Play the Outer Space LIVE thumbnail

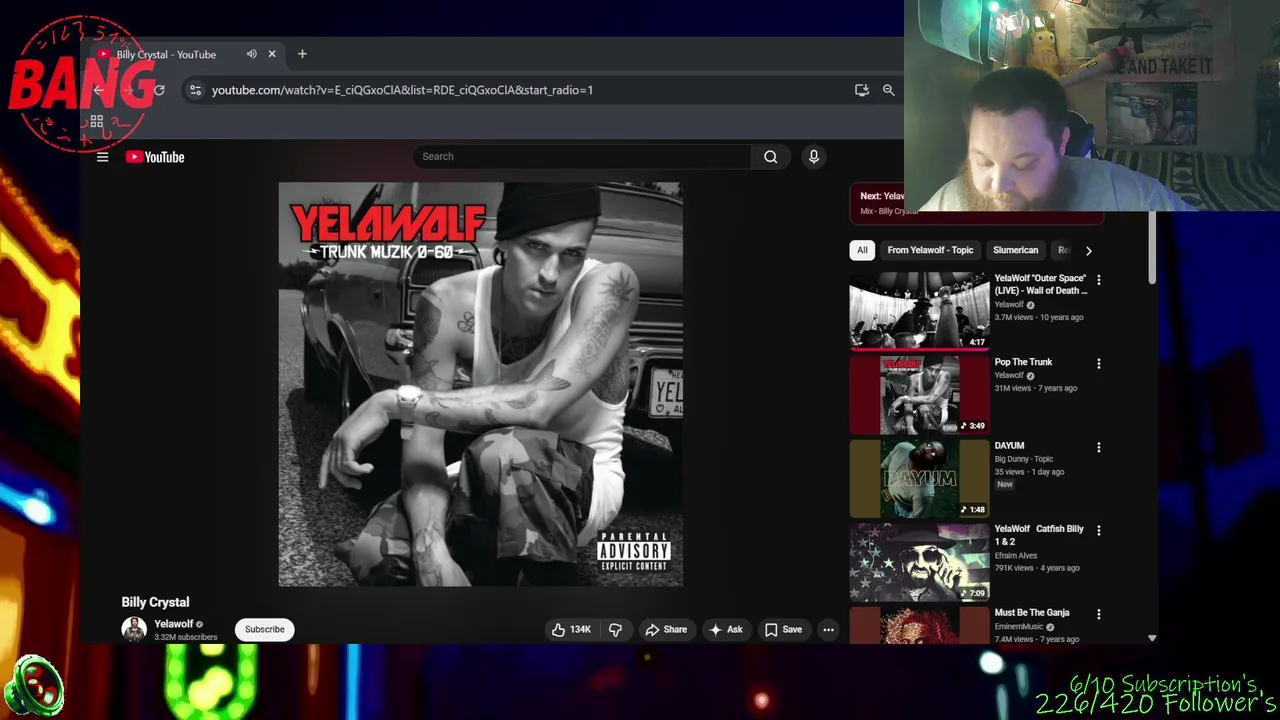pyautogui.click(x=919, y=310)
